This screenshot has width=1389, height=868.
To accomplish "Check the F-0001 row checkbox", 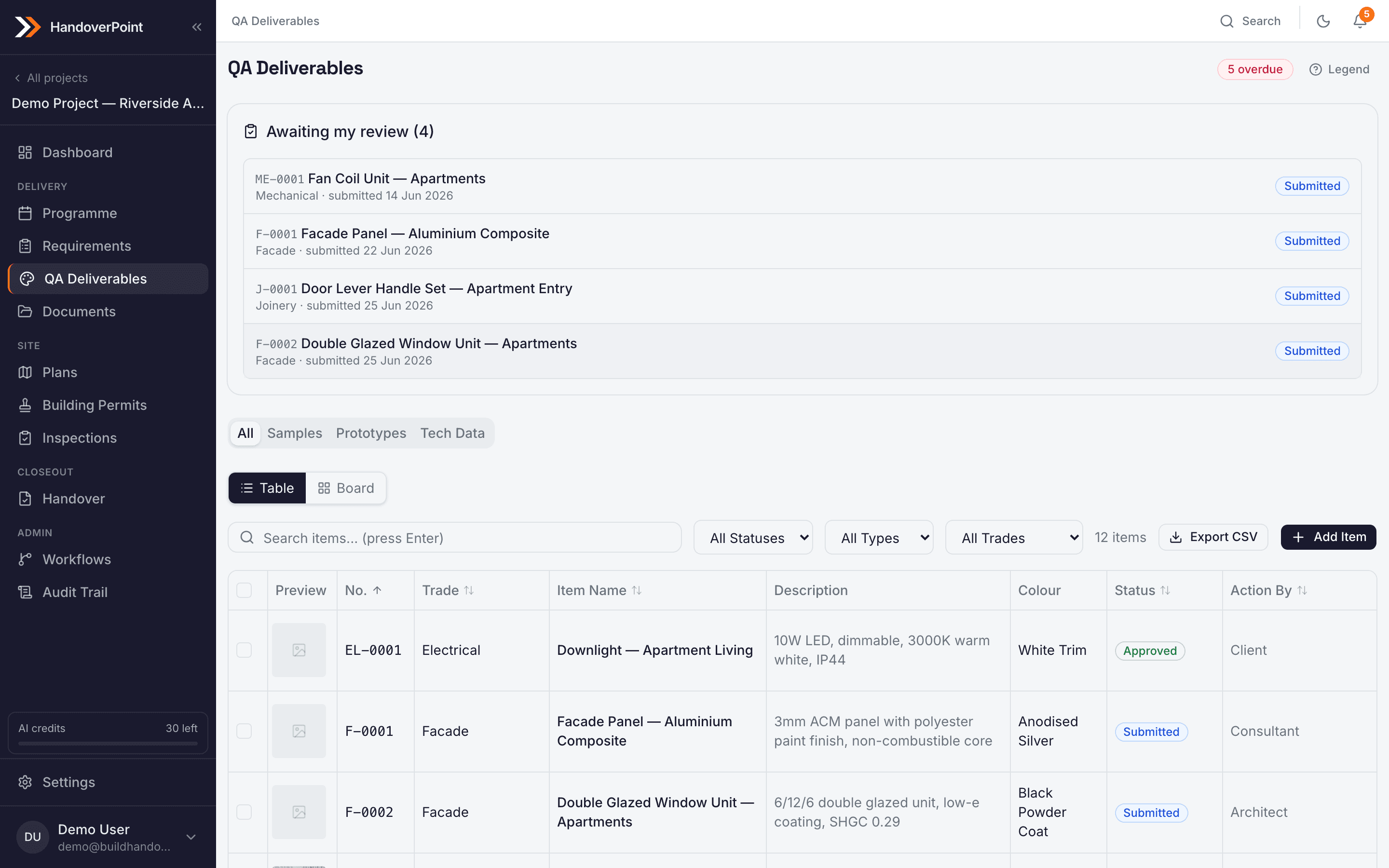I will (x=244, y=731).
